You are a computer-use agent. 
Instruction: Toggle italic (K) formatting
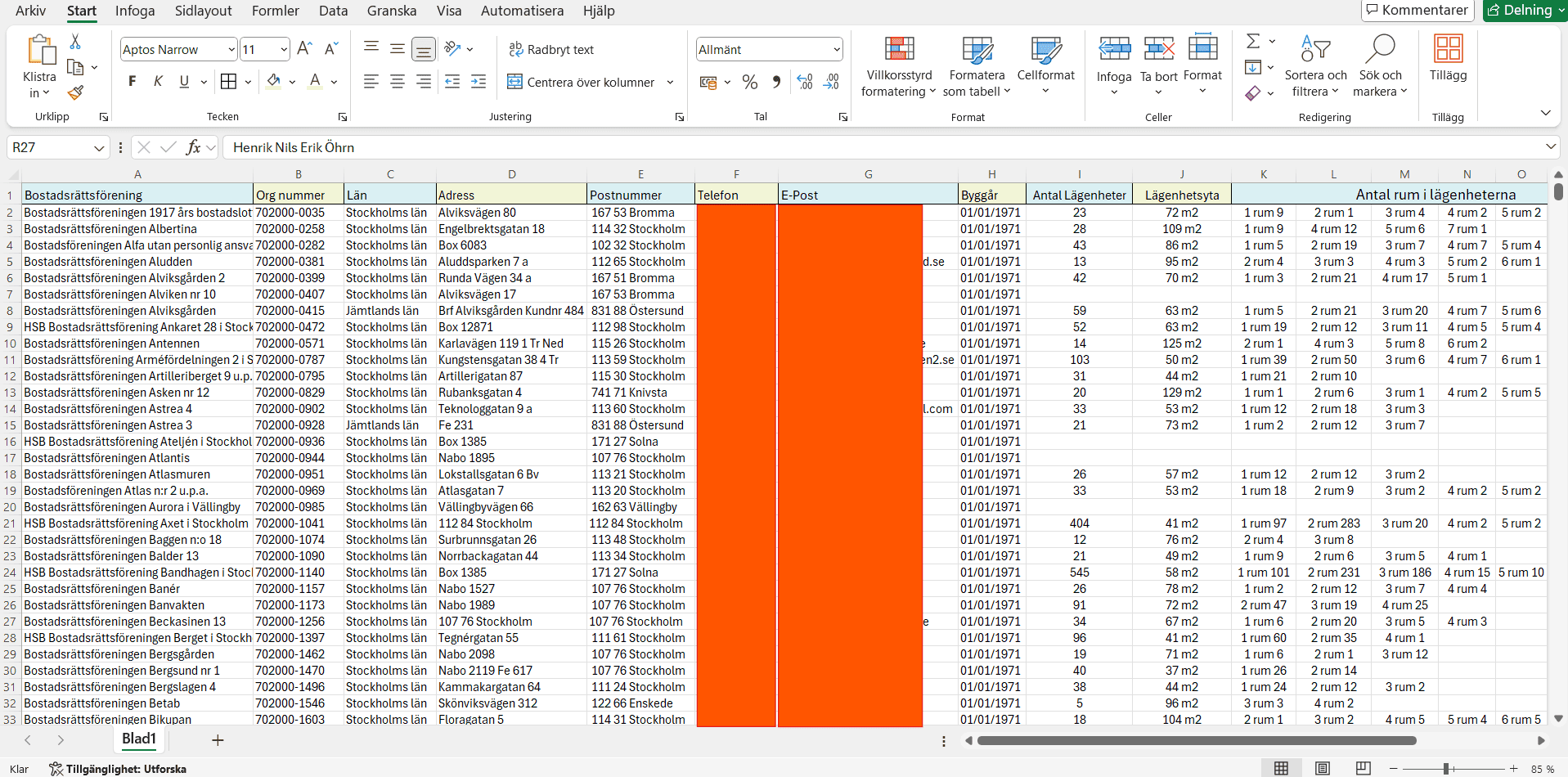(x=158, y=81)
